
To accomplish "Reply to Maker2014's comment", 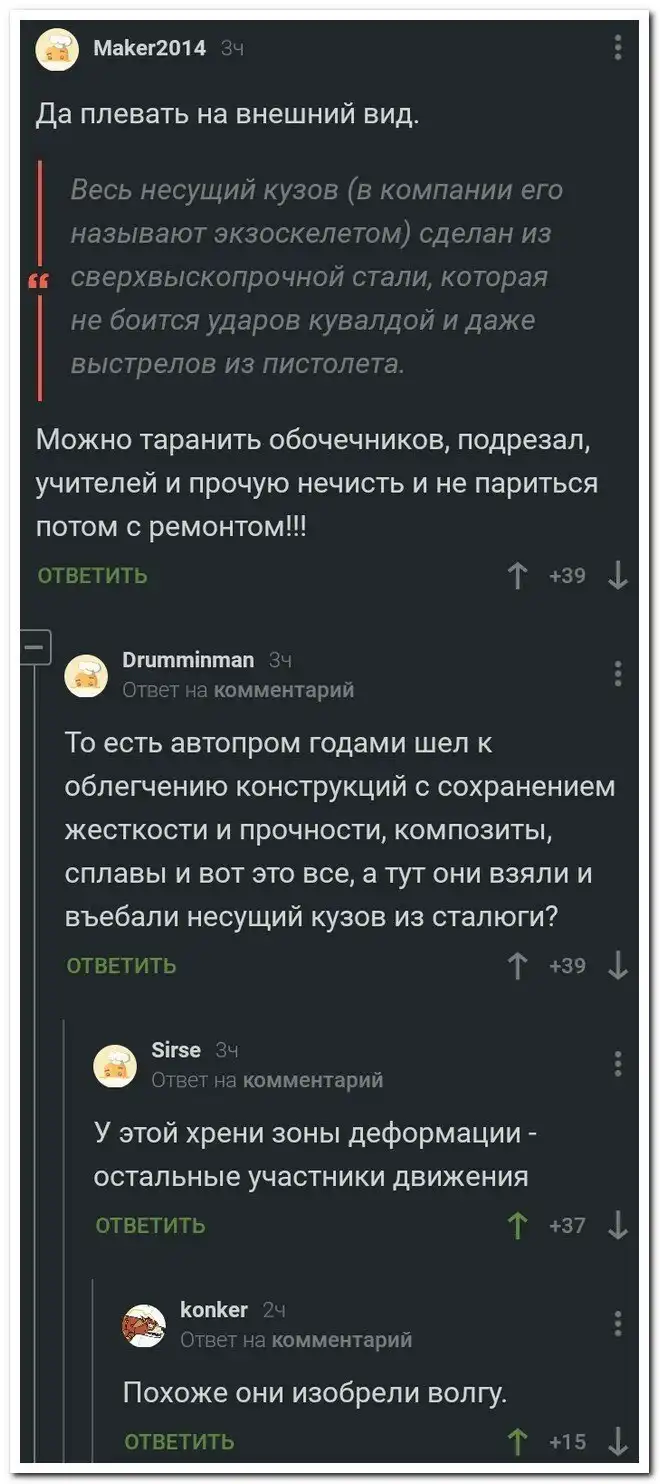I will pos(92,576).
